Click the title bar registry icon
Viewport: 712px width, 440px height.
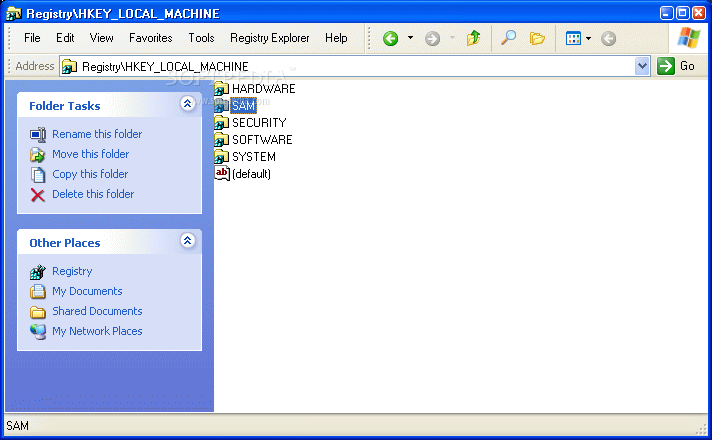[x=14, y=14]
